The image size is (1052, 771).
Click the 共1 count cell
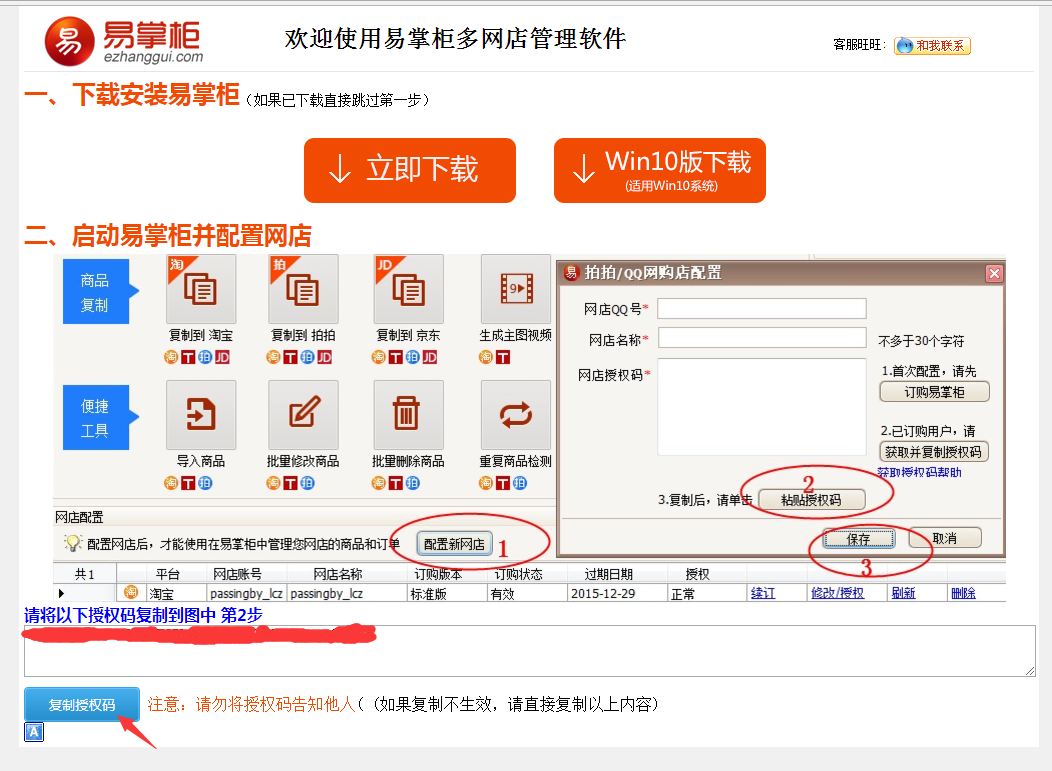[x=85, y=574]
